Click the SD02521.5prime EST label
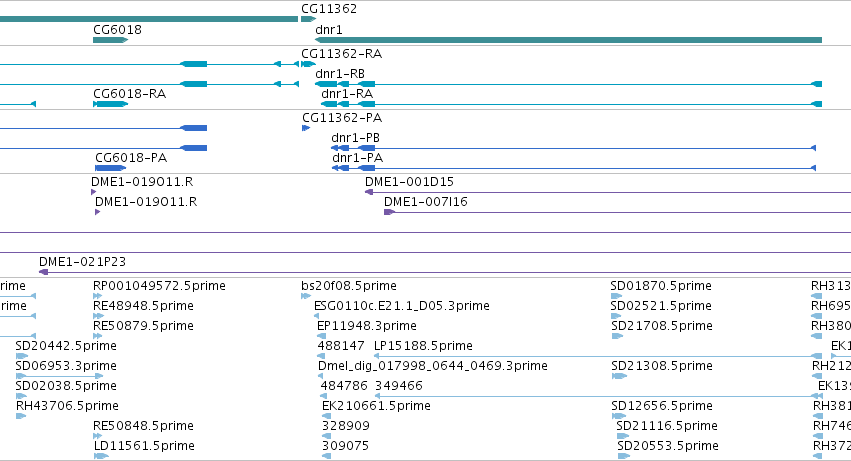Viewport: 851px width, 461px height. tap(661, 306)
